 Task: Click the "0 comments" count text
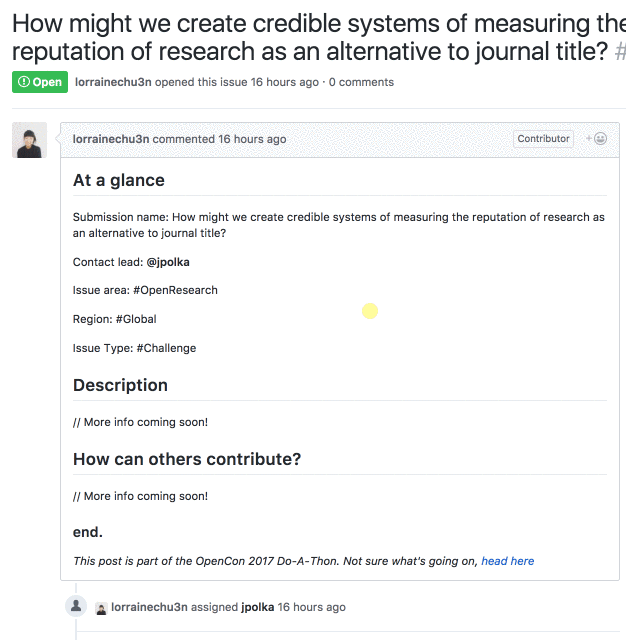pyautogui.click(x=361, y=82)
